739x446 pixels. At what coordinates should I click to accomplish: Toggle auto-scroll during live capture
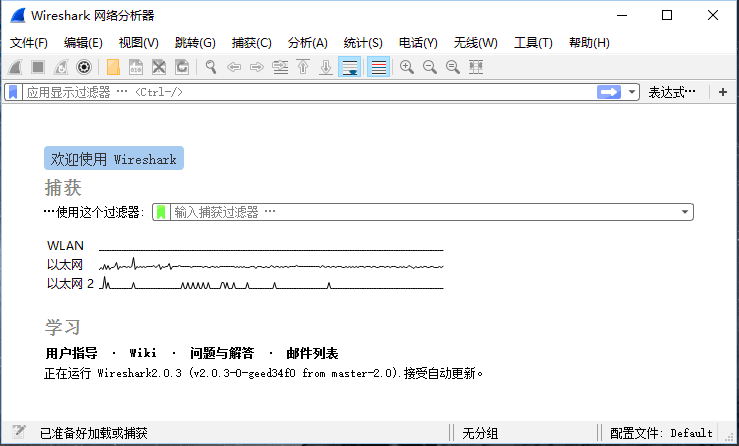click(349, 67)
